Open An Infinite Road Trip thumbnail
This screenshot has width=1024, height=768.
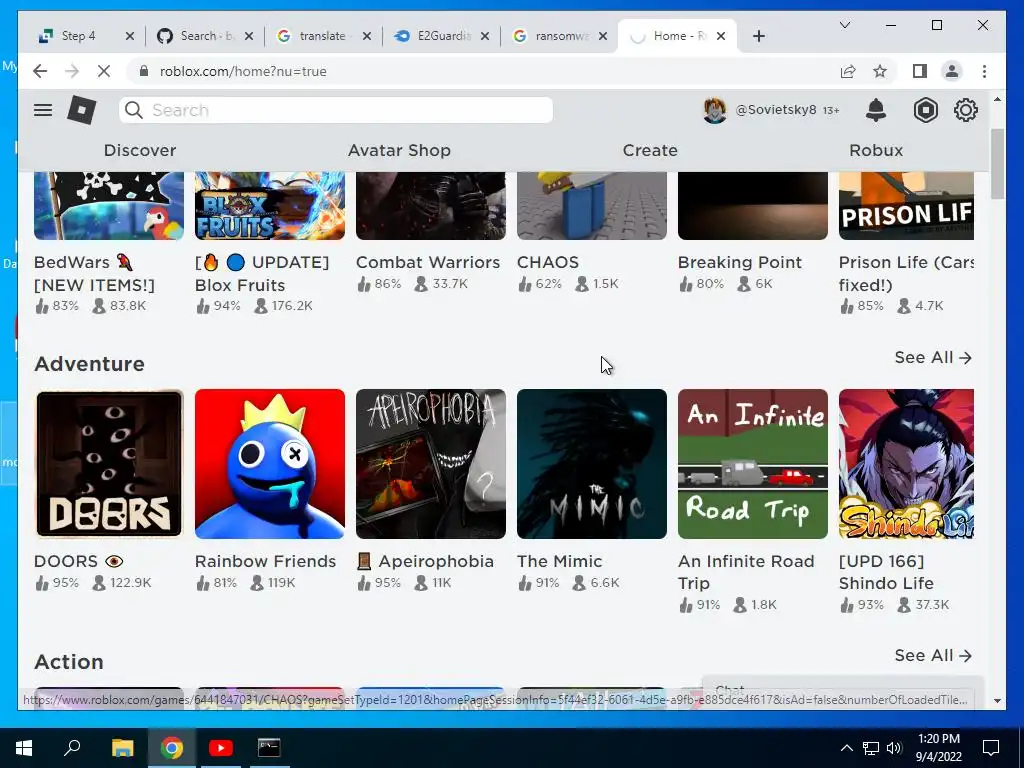(x=753, y=464)
